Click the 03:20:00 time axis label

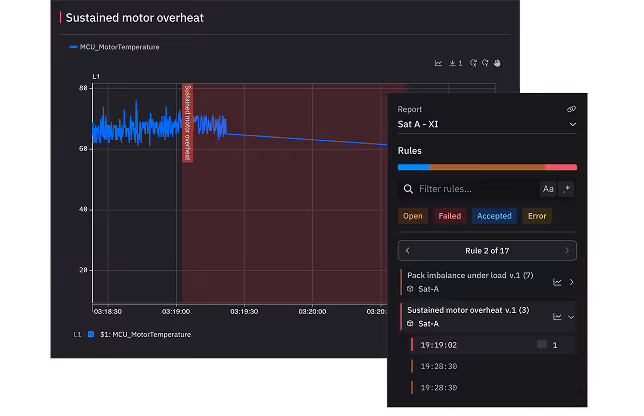pyautogui.click(x=312, y=312)
